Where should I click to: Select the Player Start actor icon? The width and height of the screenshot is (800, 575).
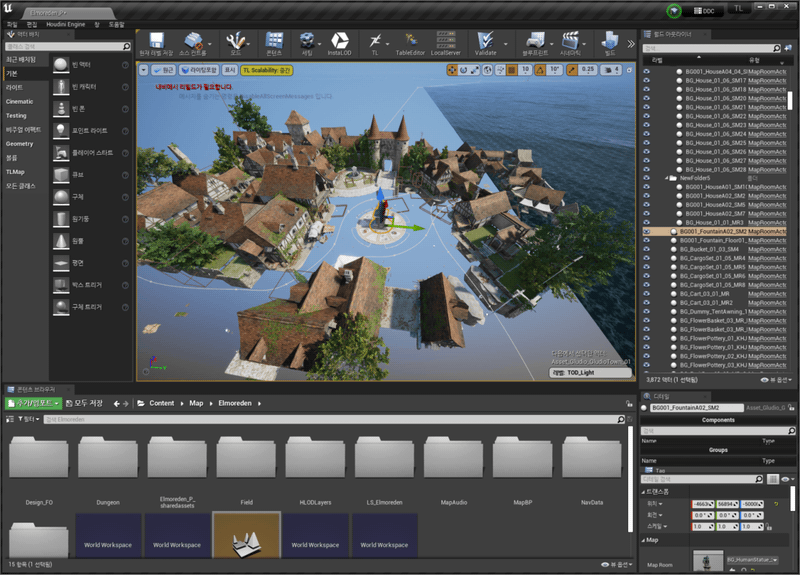coord(62,152)
